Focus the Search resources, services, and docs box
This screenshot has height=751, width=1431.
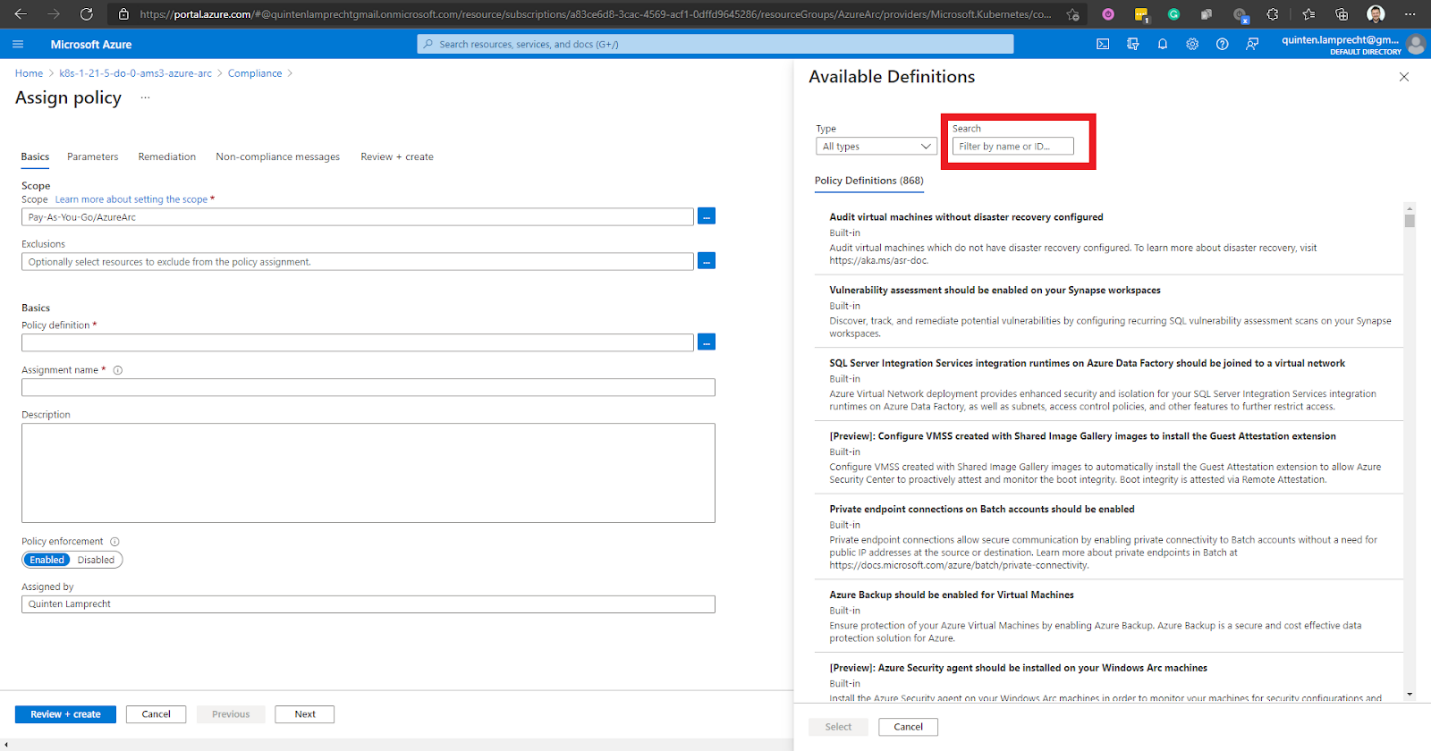[715, 44]
